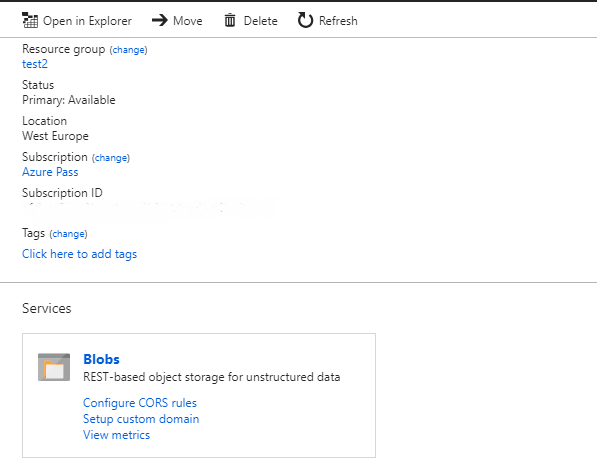
Task: Select the Move command text
Action: click(x=188, y=21)
